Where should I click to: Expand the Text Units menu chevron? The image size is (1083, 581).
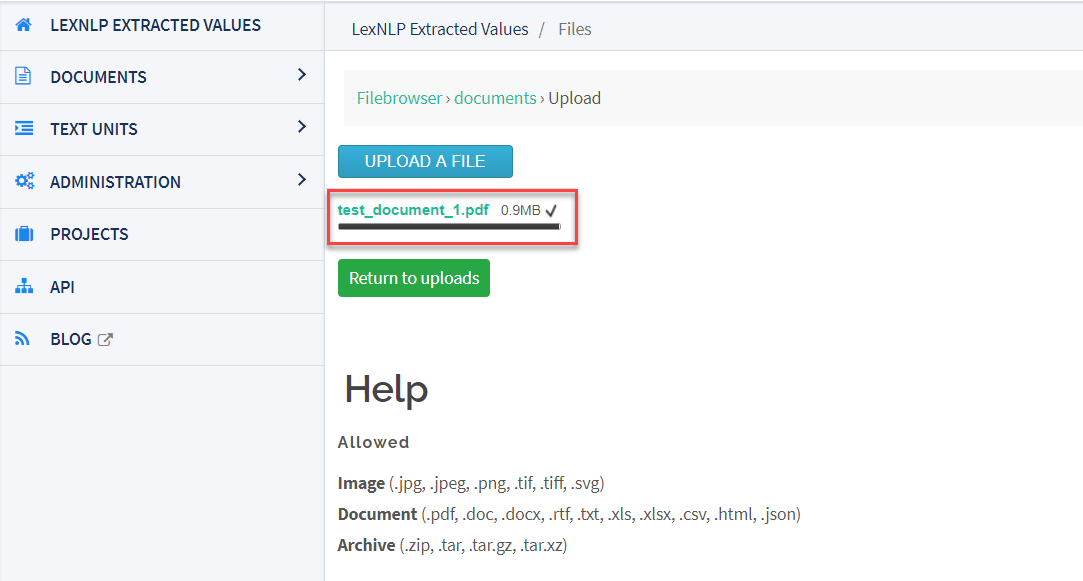[301, 126]
